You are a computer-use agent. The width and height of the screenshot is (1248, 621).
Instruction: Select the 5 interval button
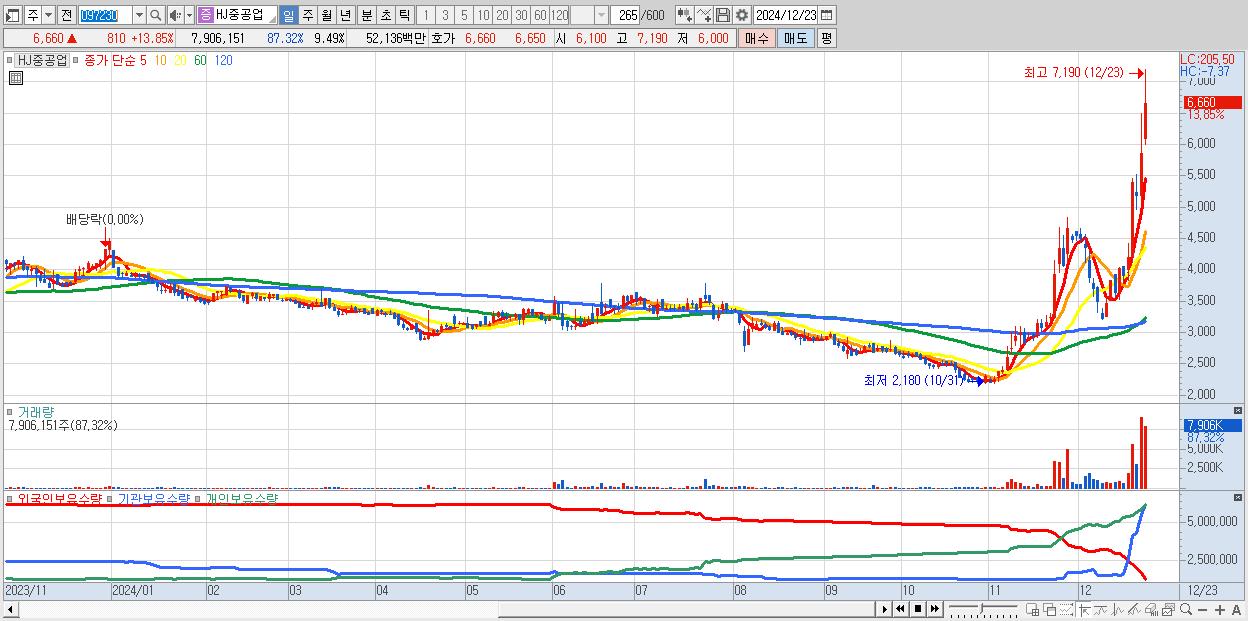(x=464, y=15)
